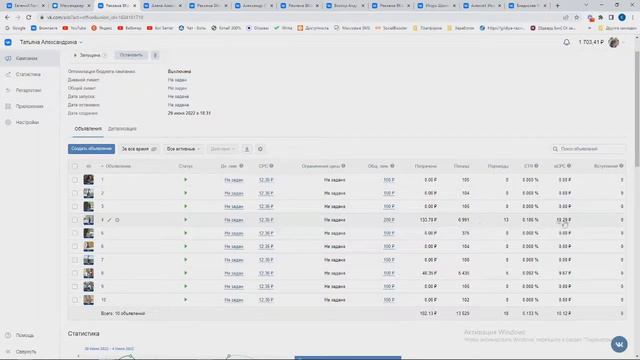Open browser extensions puzzle icon

pos(601,18)
